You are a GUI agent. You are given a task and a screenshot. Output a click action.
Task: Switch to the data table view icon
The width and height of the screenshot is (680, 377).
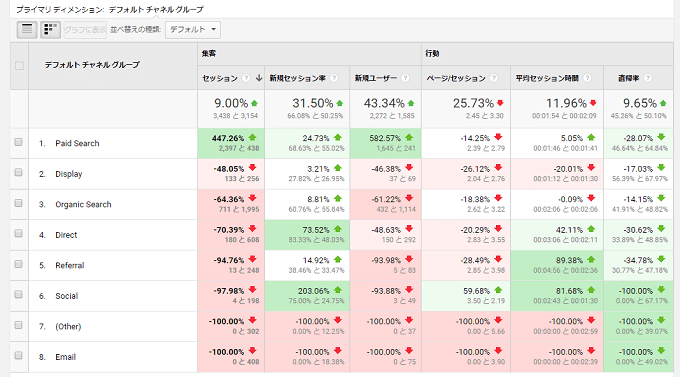pos(27,30)
